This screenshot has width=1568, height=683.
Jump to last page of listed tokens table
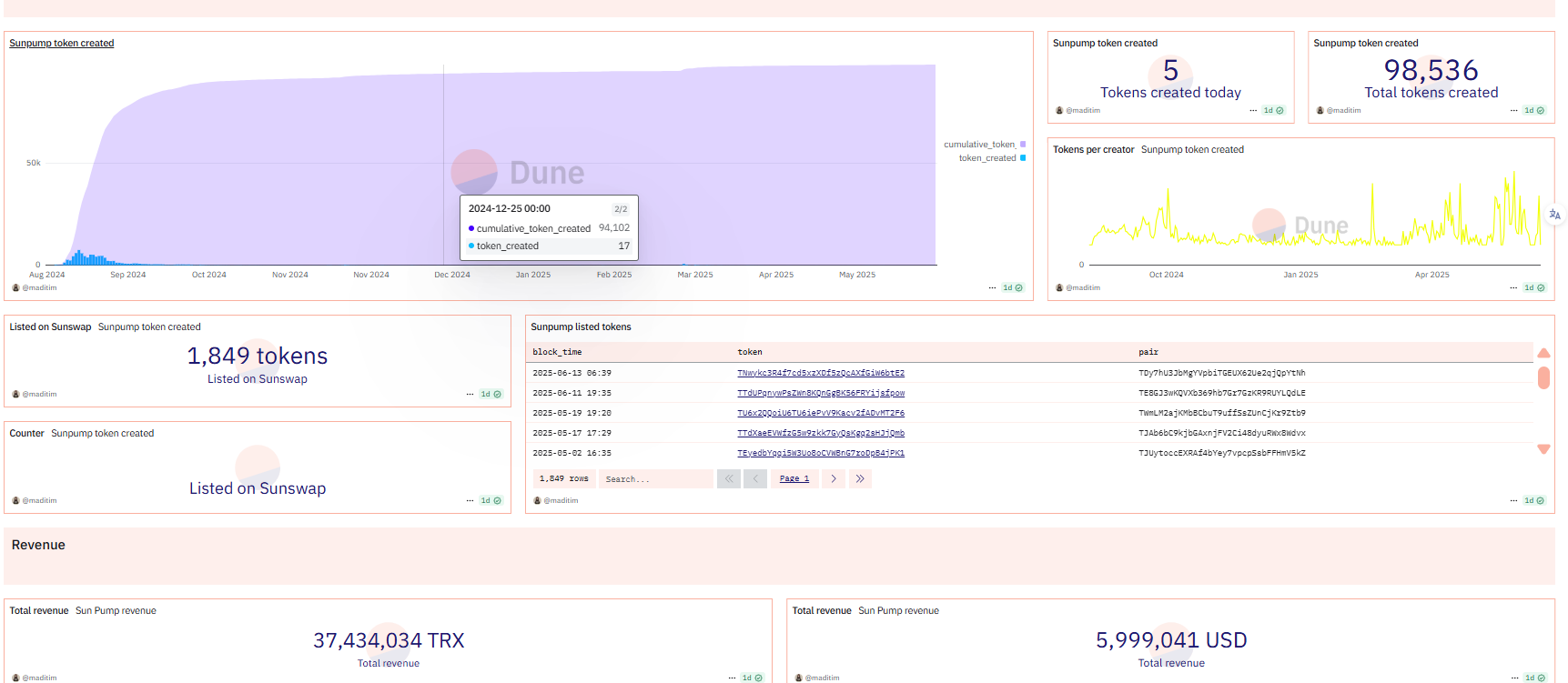tap(860, 478)
